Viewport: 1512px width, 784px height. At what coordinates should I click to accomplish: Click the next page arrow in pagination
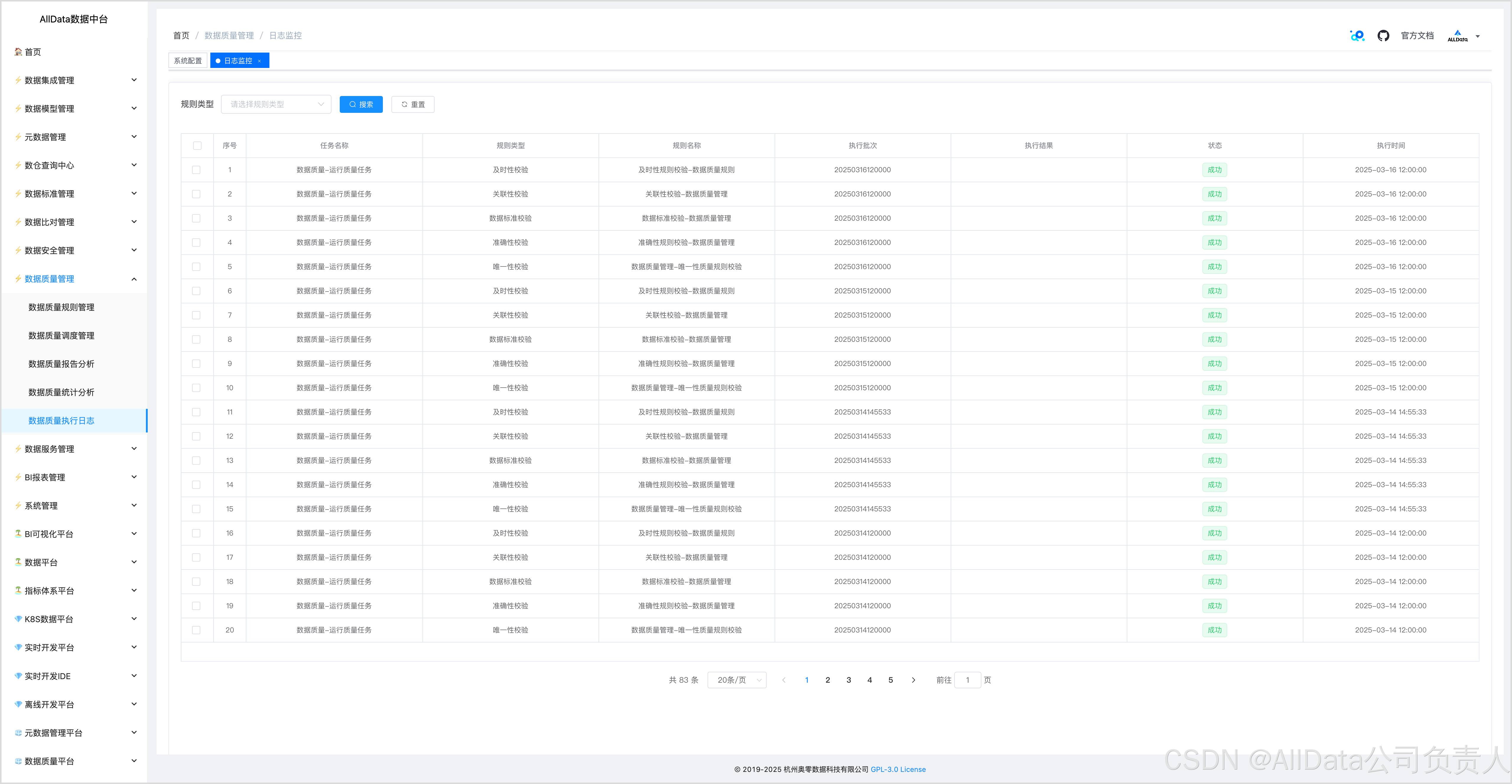[x=913, y=680]
